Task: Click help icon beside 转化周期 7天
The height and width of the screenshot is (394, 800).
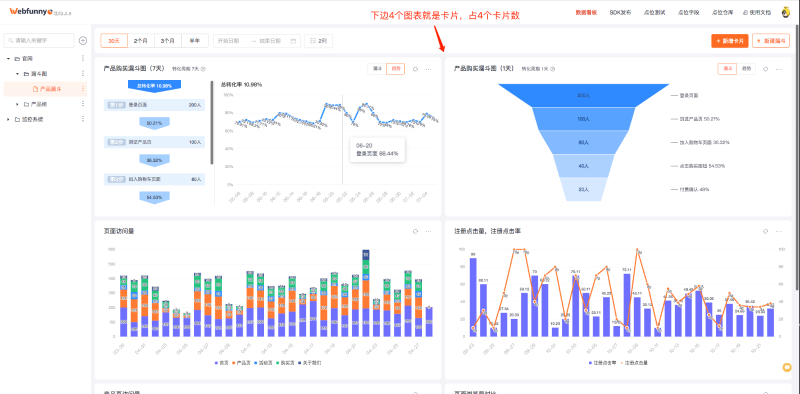Action: click(203, 69)
